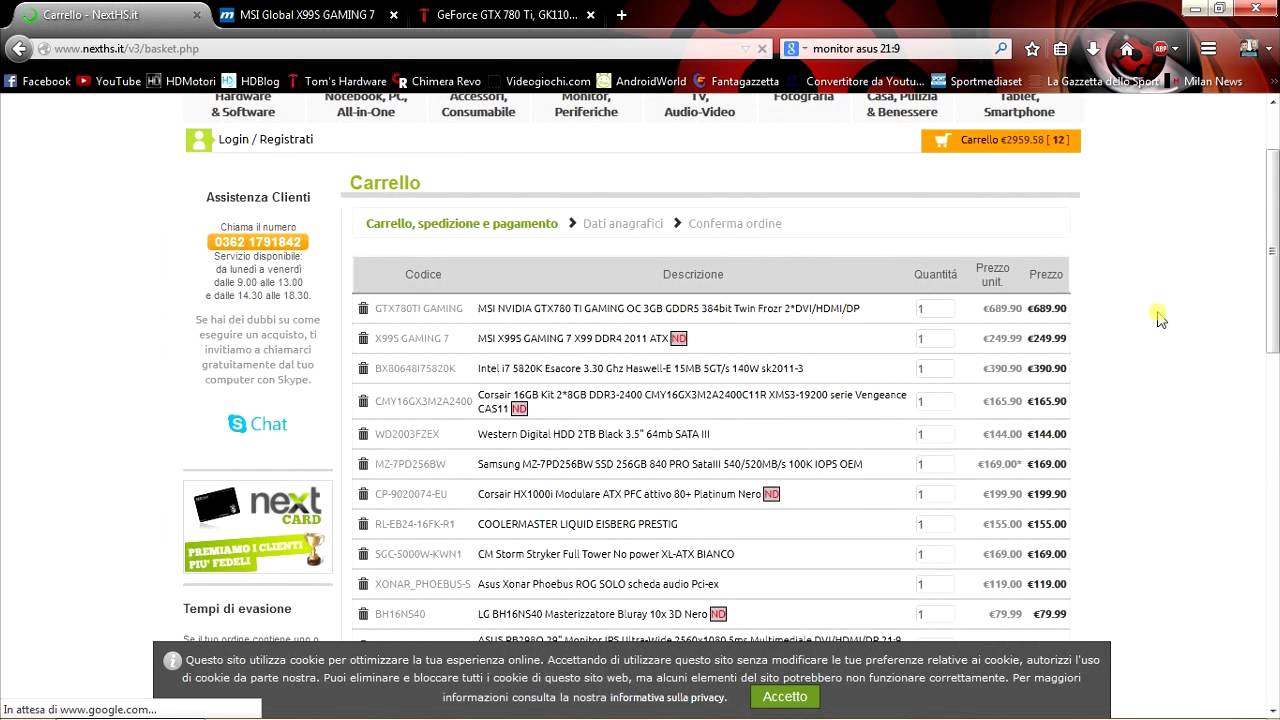This screenshot has width=1280, height=720.
Task: Open the address bar history dropdown arrow
Action: (x=745, y=48)
